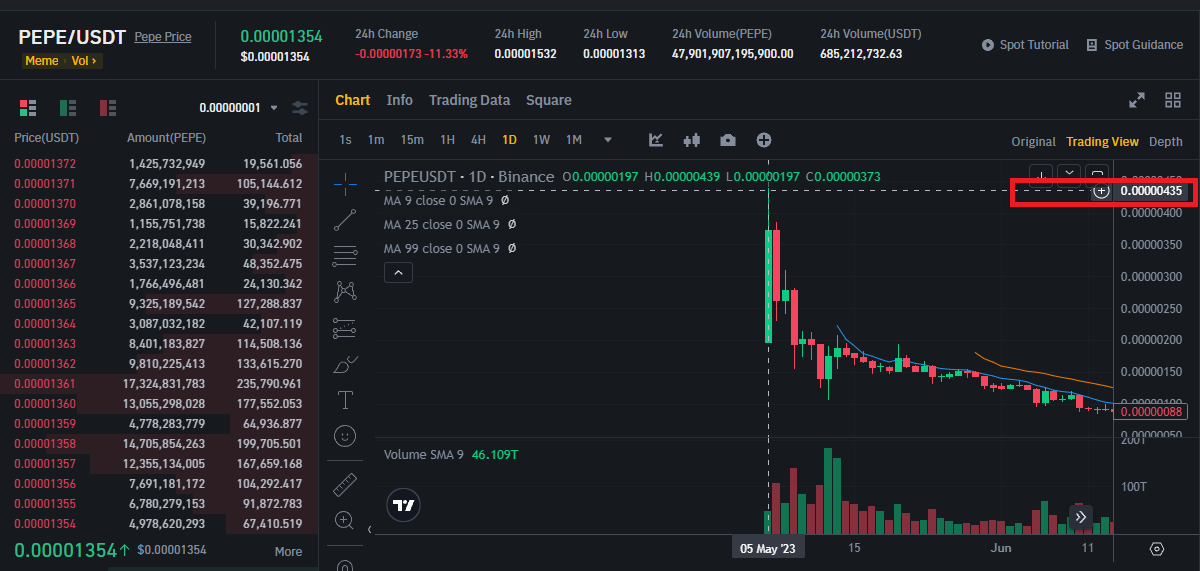Select the 1W time interval

(x=541, y=140)
